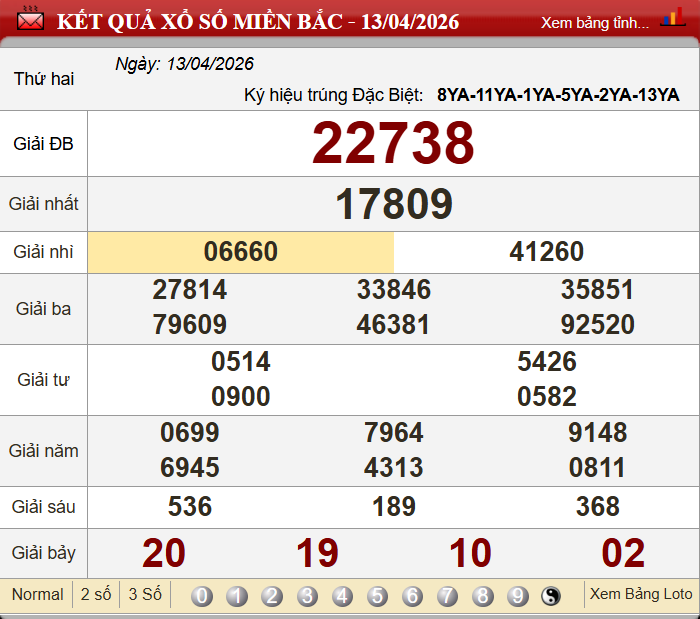
Task: Open the Xem bảng tỉnh dropdown
Action: point(595,22)
